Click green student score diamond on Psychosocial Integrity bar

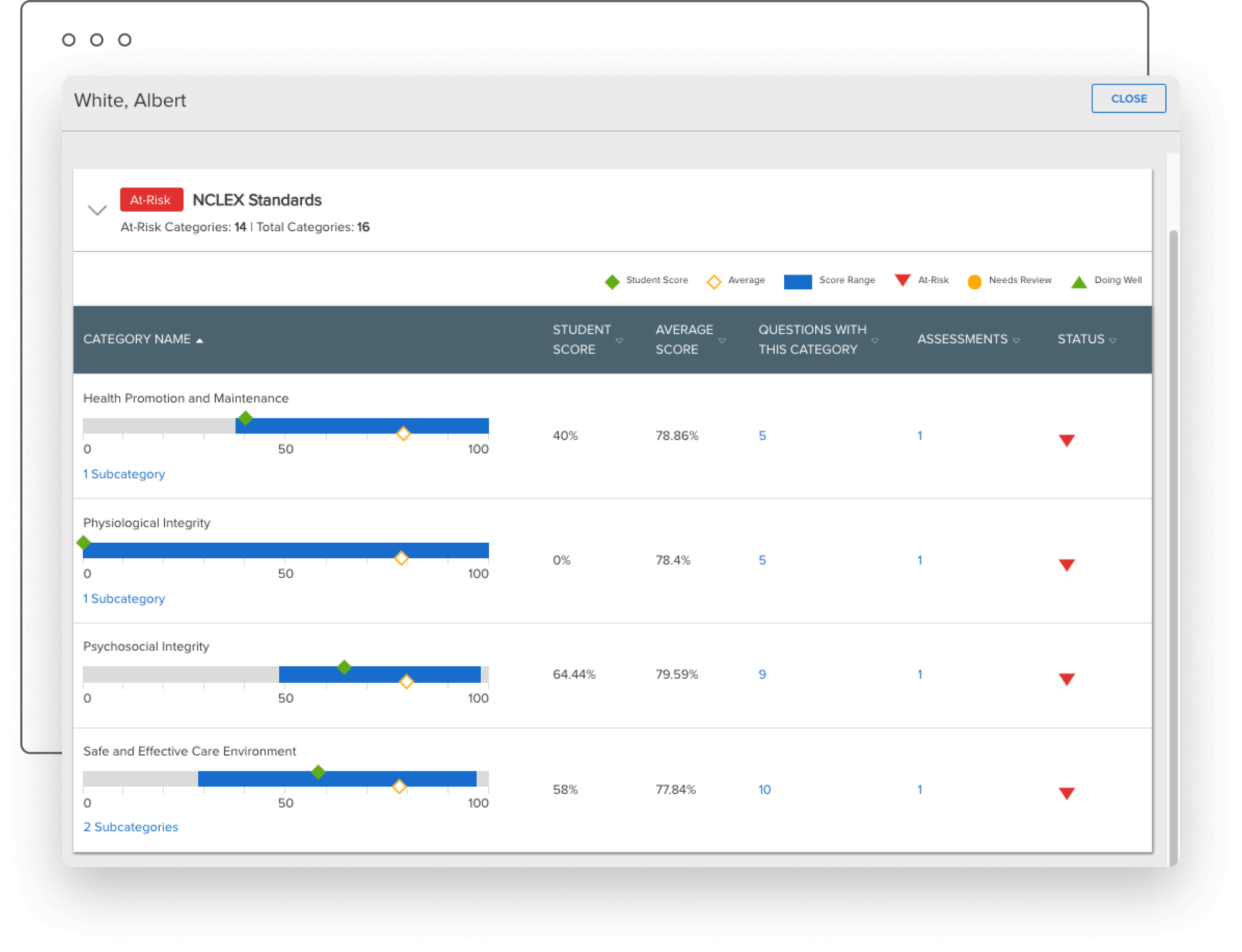coord(344,667)
